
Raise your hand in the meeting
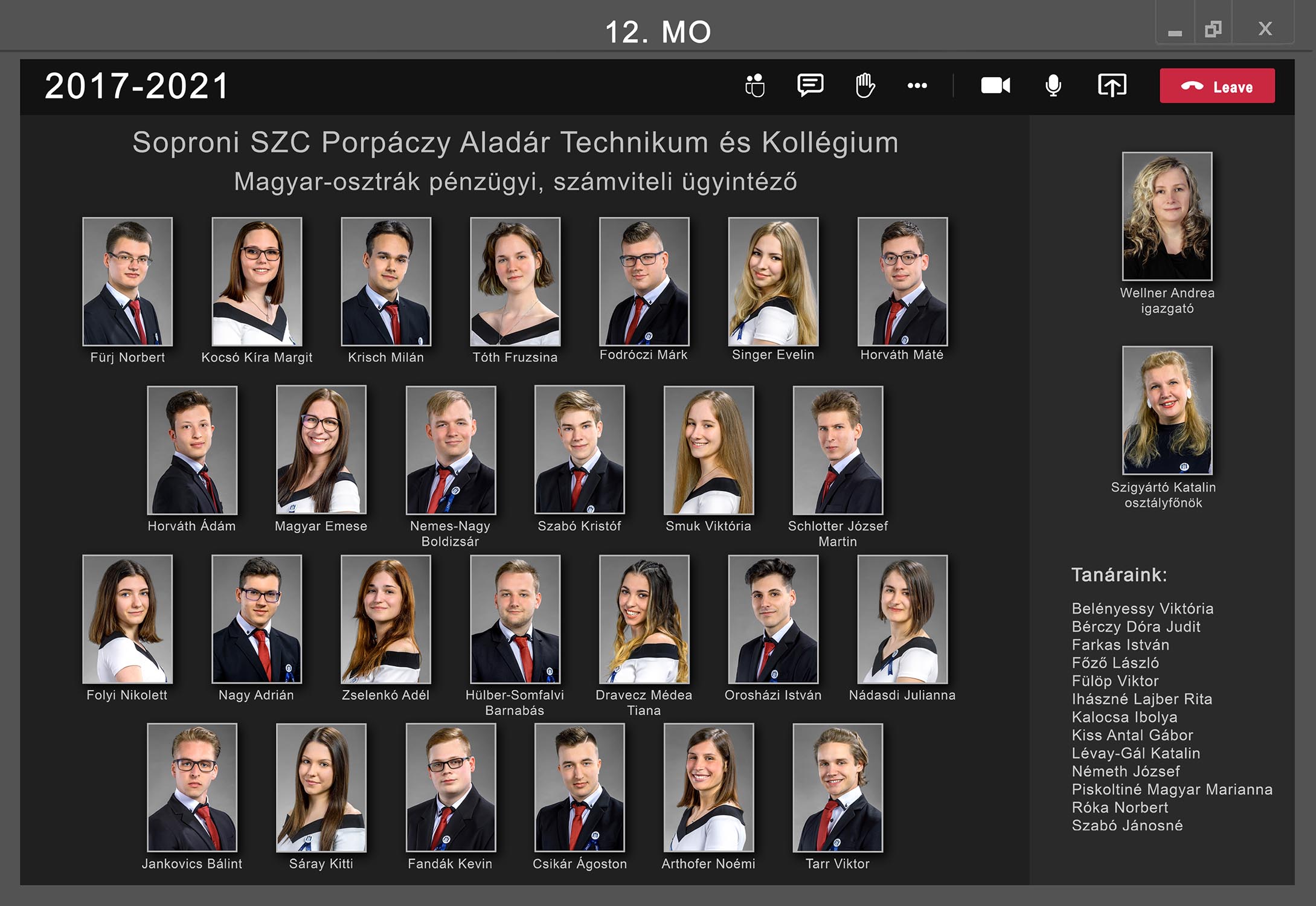[865, 86]
